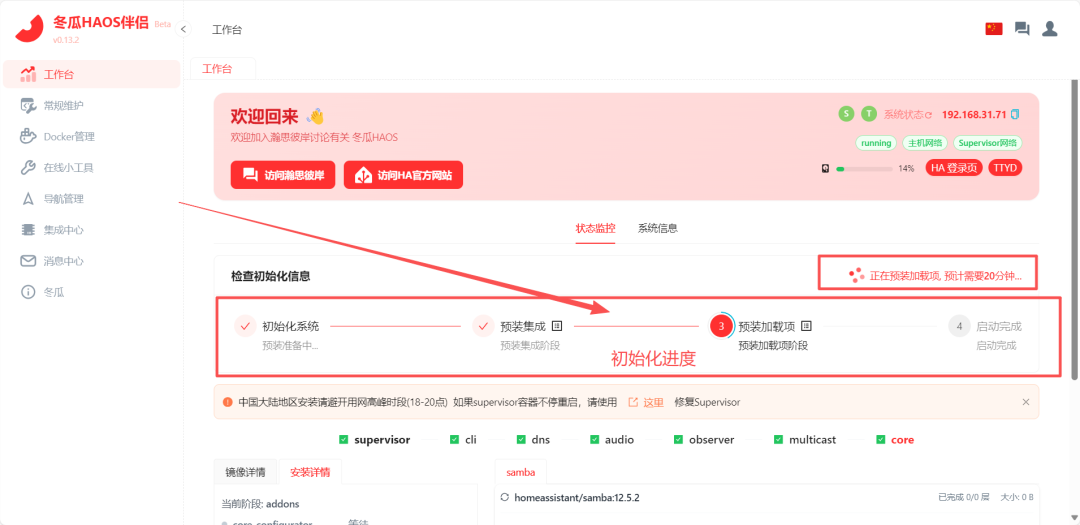This screenshot has height=525, width=1080.
Task: Open 工作台 in the sidebar
Action: [92, 74]
